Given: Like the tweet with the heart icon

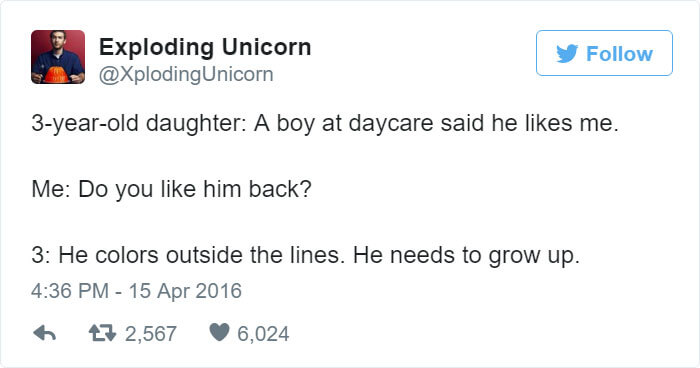Looking at the screenshot, I should point(219,332).
